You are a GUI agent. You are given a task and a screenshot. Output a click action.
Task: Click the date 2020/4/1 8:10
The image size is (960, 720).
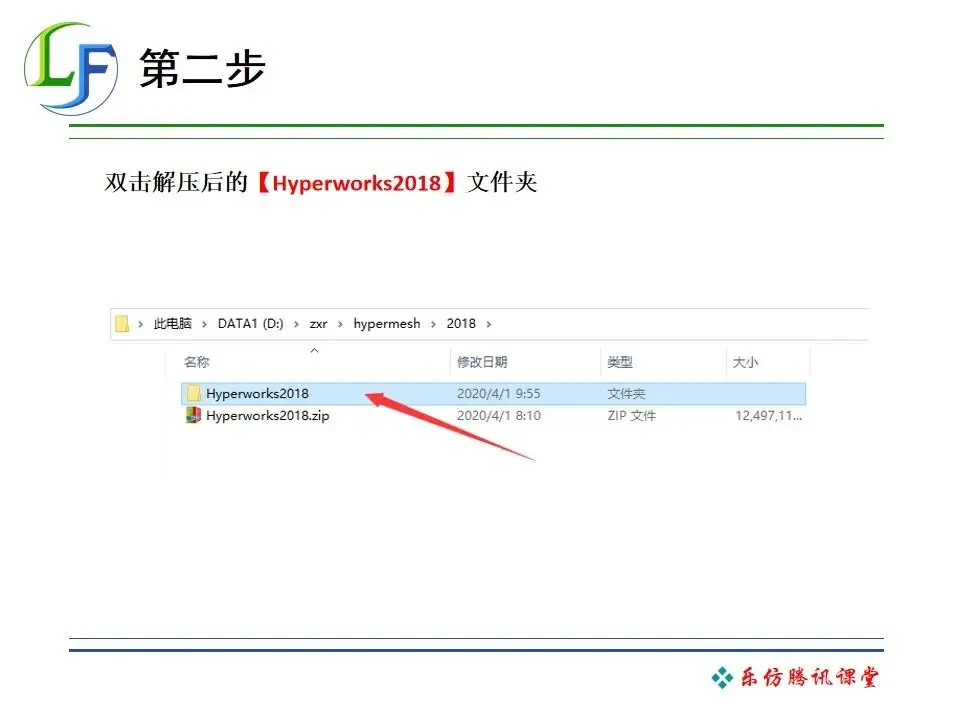coord(499,416)
